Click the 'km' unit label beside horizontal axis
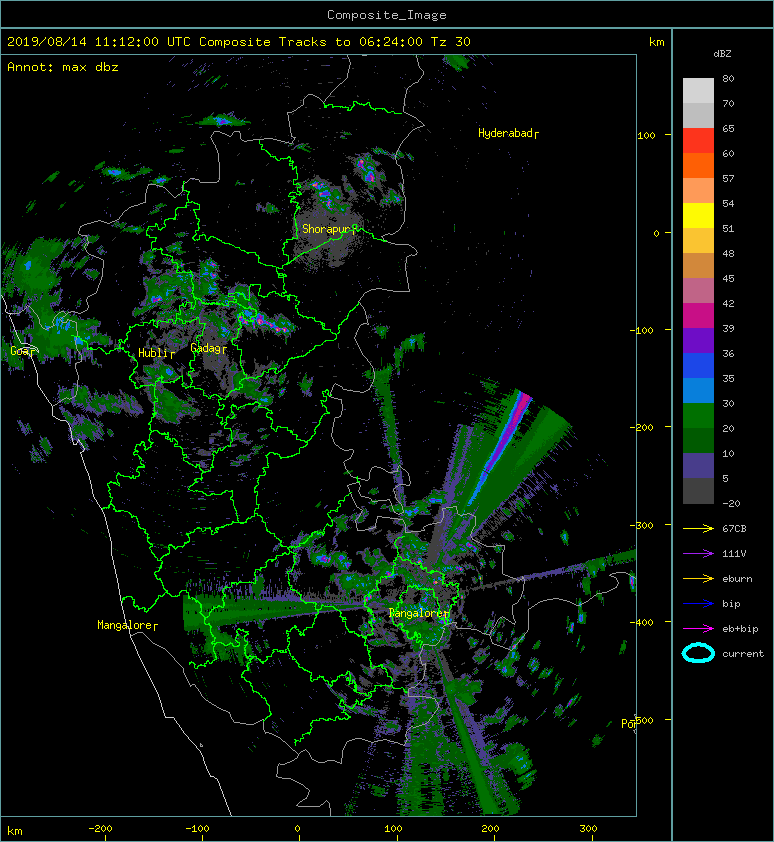This screenshot has width=774, height=842. pos(15,831)
